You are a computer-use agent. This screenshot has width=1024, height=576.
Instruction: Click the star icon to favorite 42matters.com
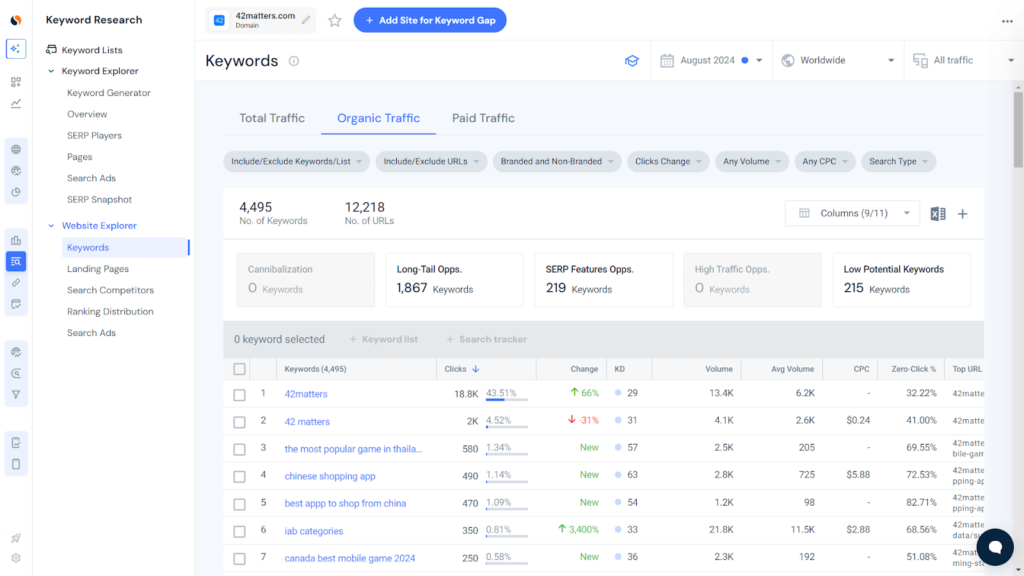335,20
